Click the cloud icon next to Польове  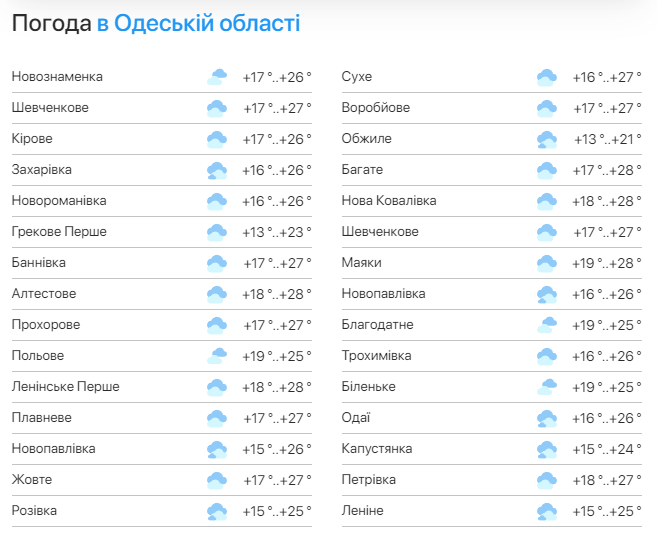point(217,356)
